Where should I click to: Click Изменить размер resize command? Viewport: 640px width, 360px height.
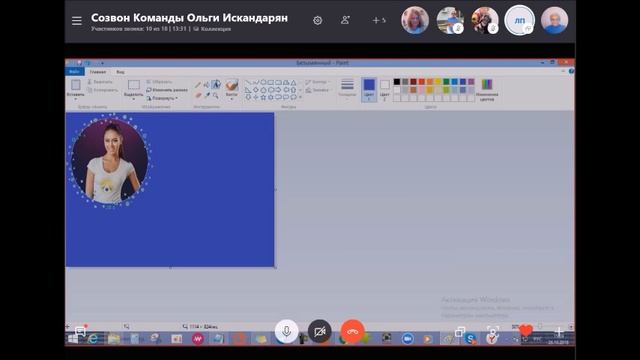point(167,90)
